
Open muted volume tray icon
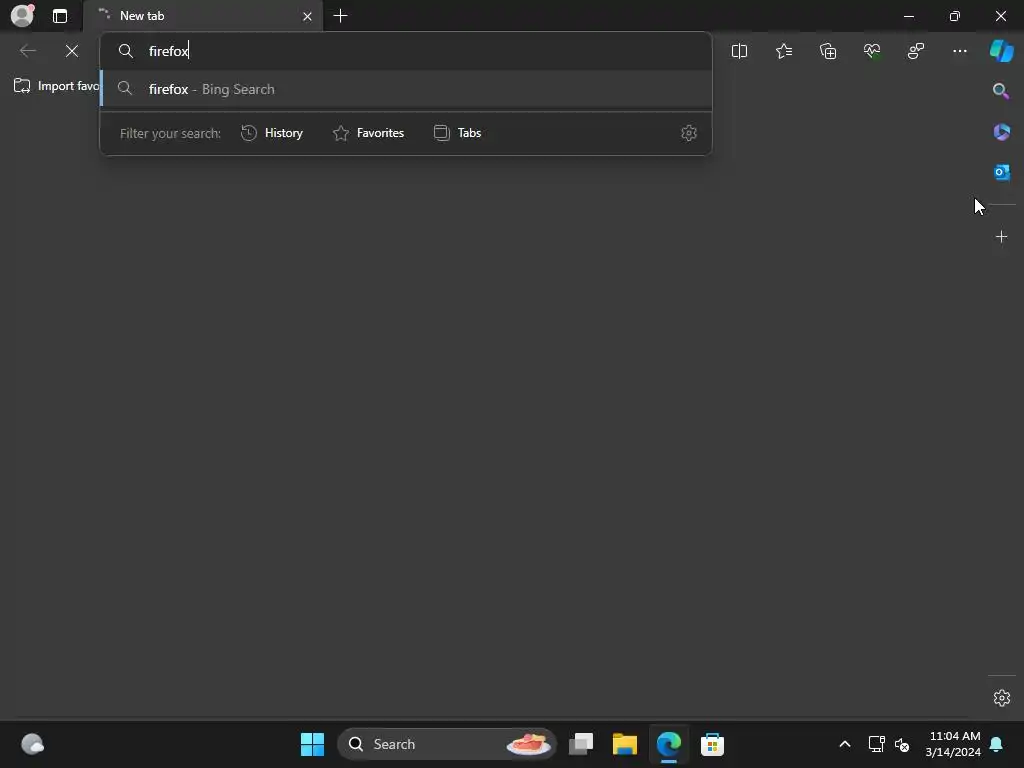tap(902, 744)
